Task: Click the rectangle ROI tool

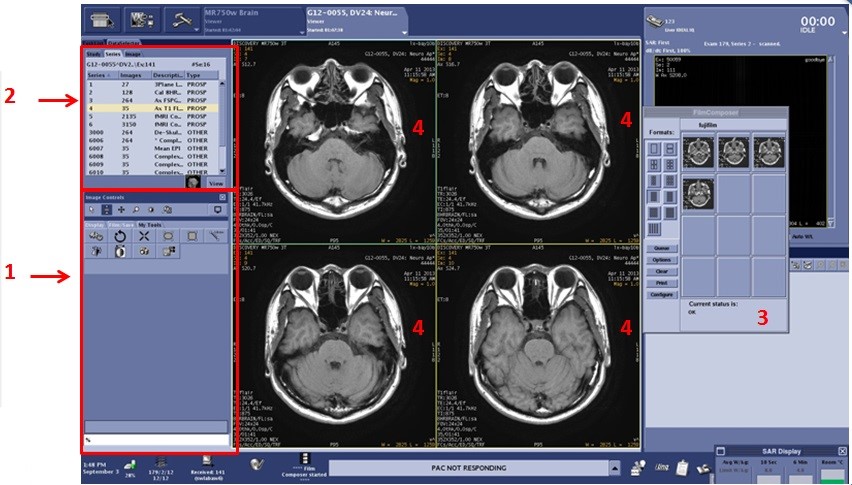Action: 191,236
